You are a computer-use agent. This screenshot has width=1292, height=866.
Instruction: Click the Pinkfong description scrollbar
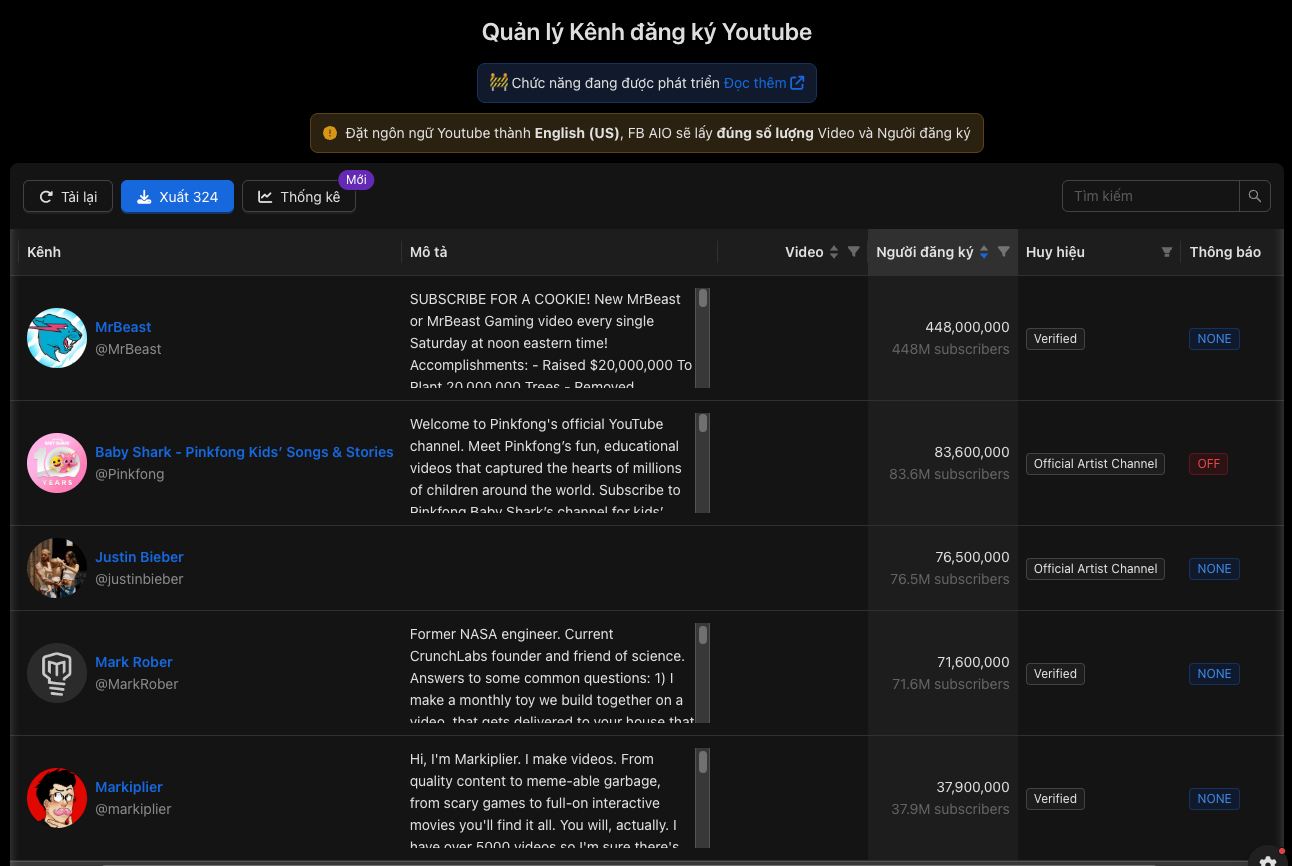(x=703, y=463)
